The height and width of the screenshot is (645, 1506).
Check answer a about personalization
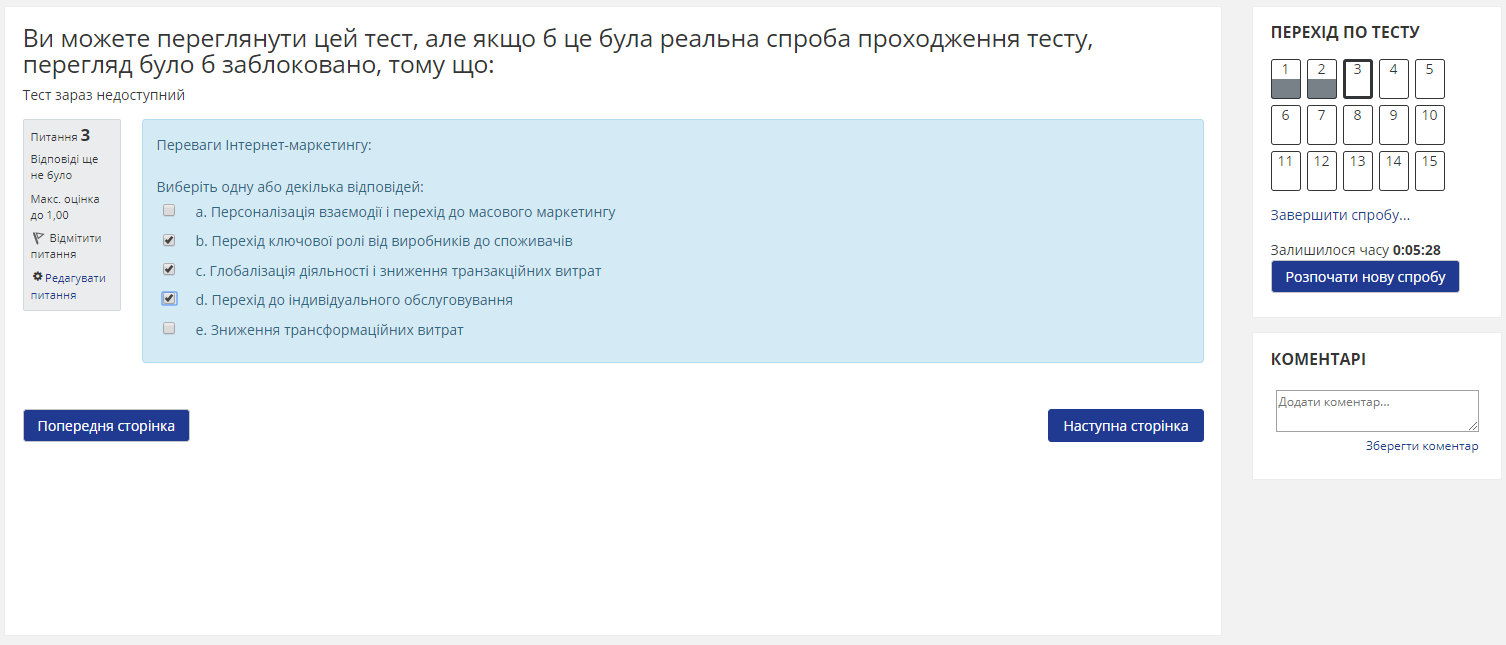[x=169, y=211]
